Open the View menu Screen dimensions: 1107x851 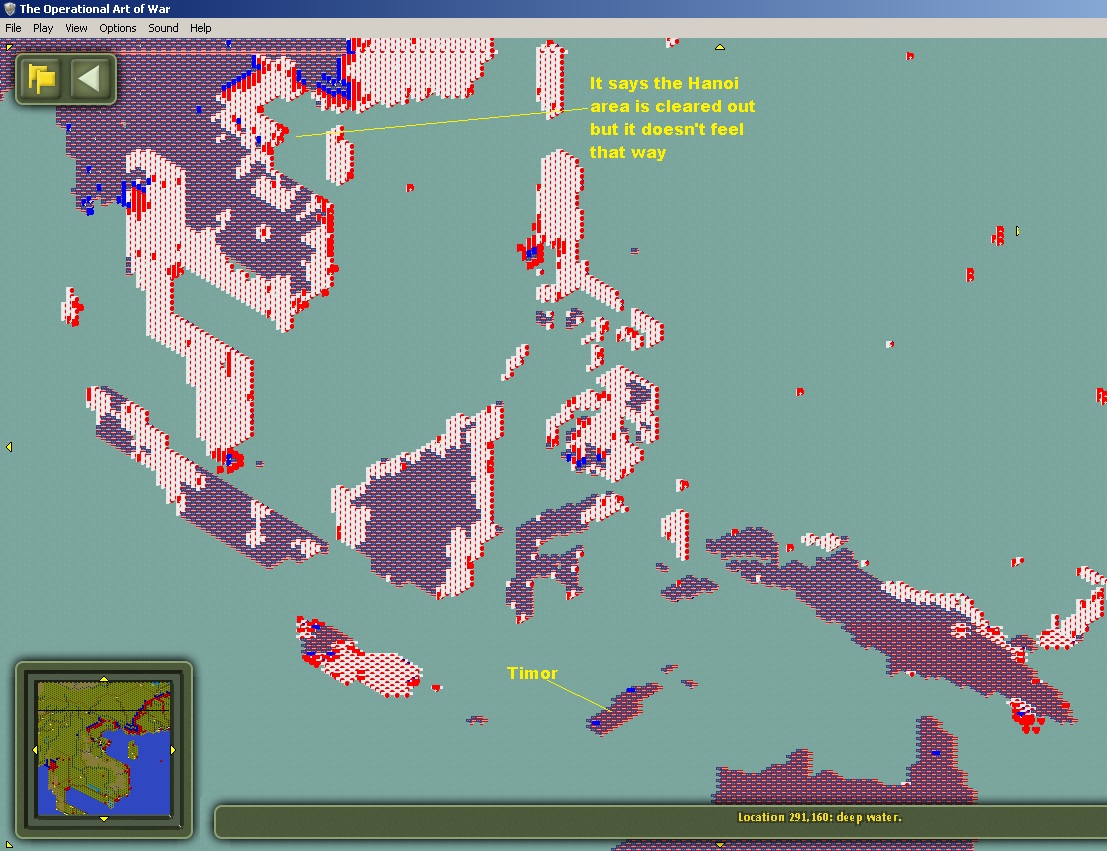coord(76,28)
